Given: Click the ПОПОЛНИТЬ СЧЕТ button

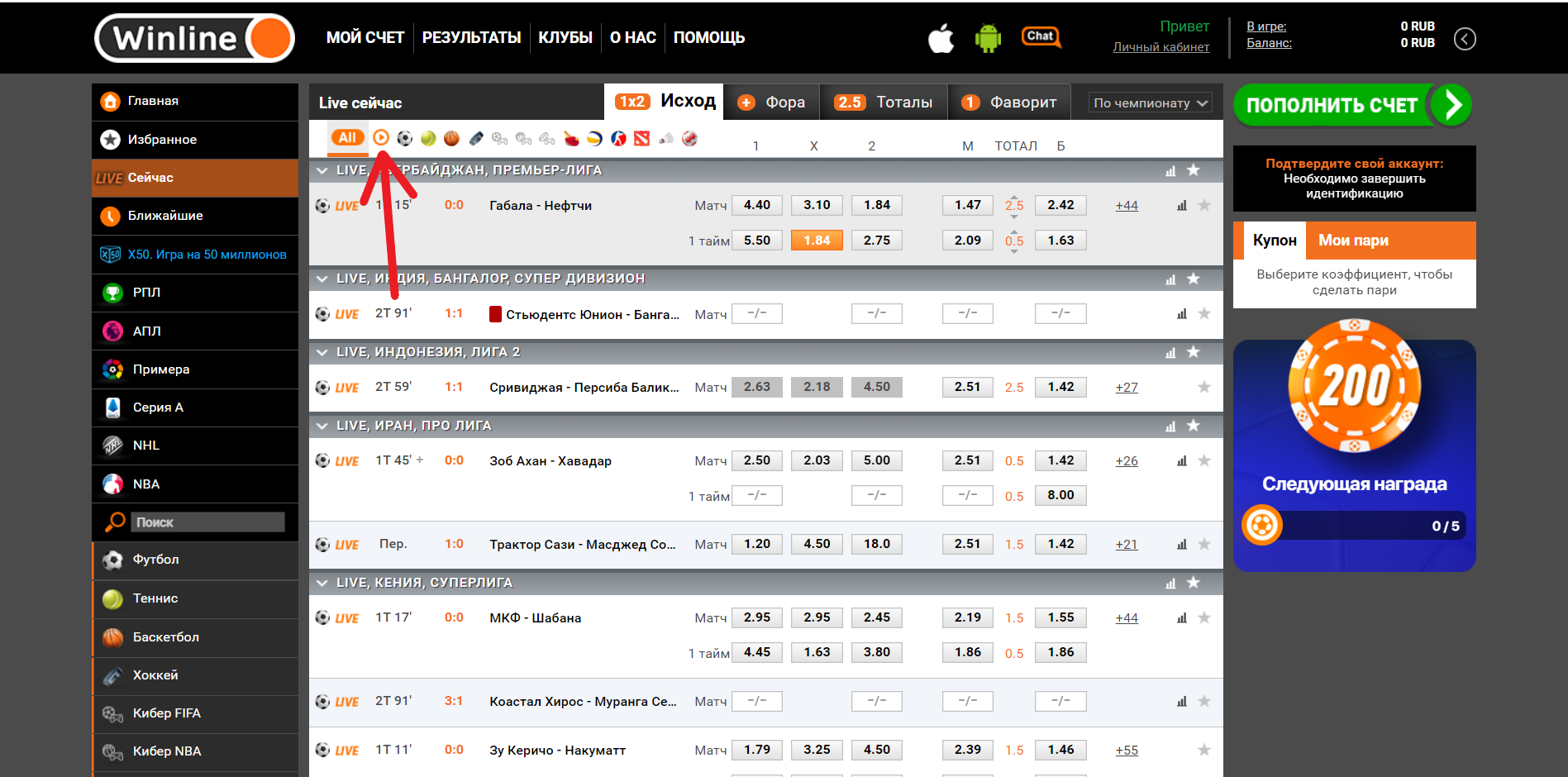Looking at the screenshot, I should tap(1352, 105).
